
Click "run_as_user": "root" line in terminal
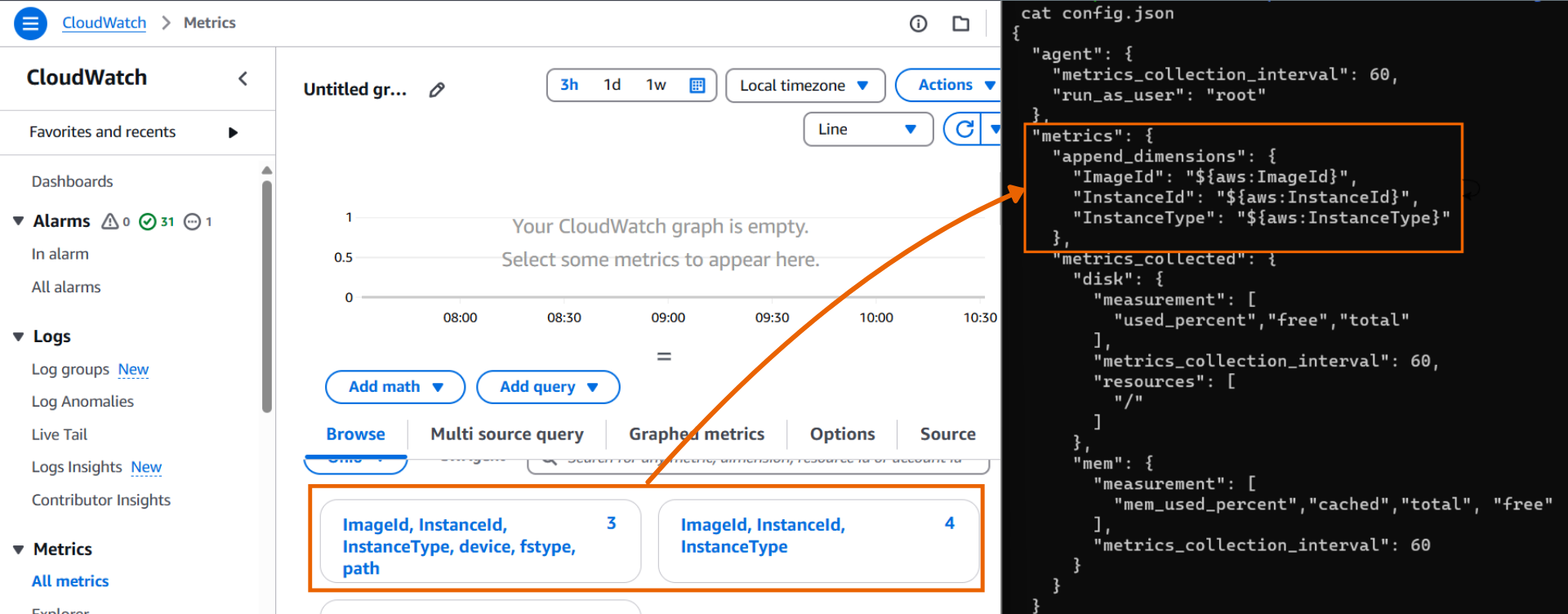click(1159, 95)
